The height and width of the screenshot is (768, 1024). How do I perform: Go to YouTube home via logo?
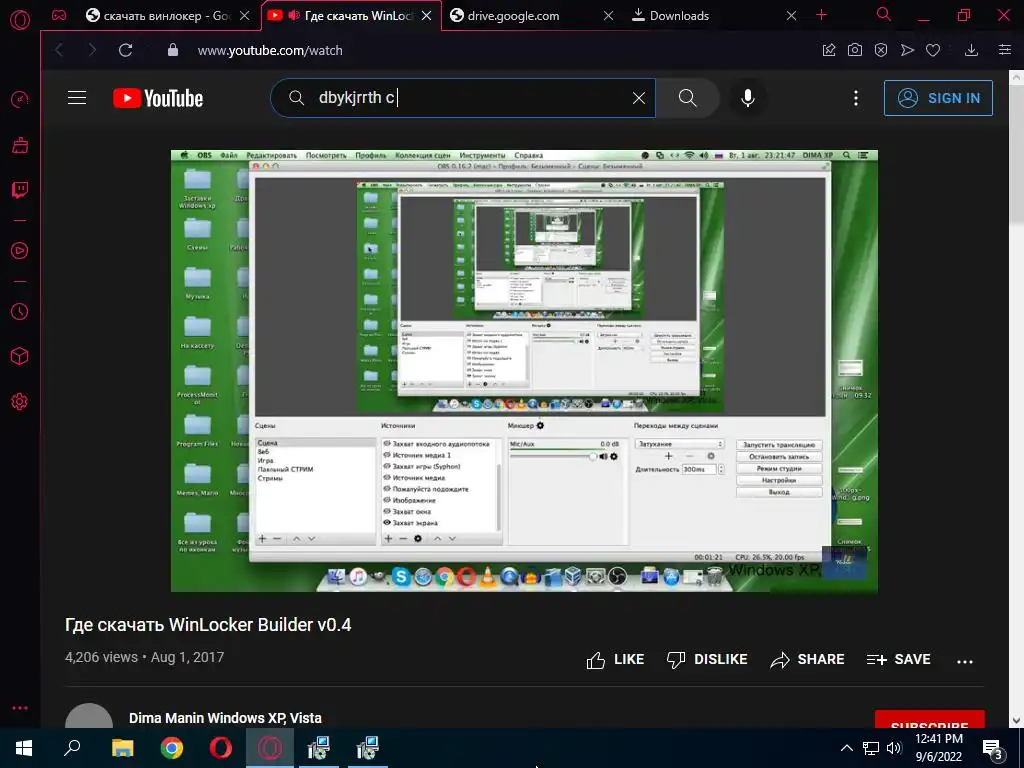158,98
